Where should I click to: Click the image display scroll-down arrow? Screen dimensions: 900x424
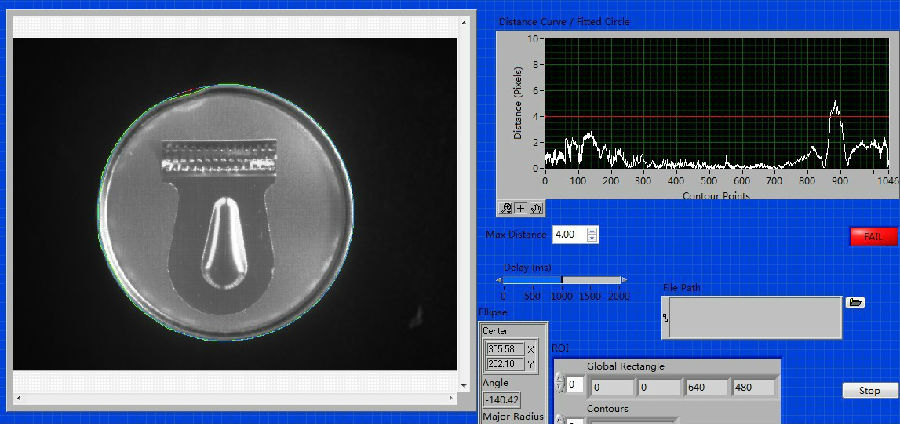(x=465, y=384)
